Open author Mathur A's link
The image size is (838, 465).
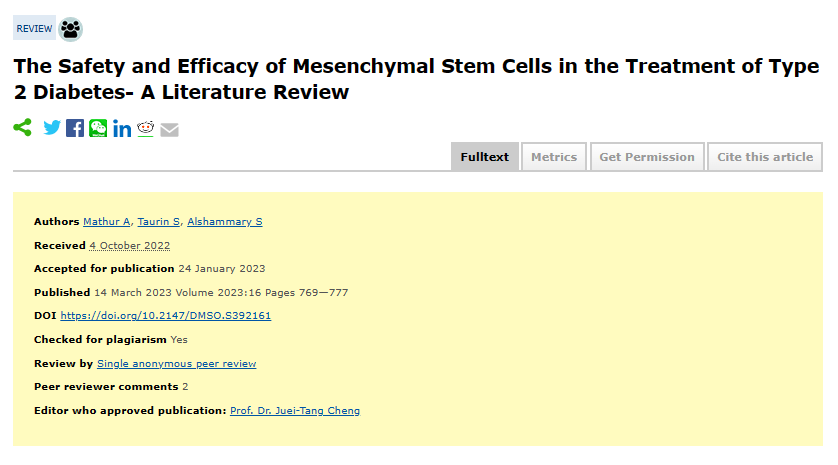click(106, 222)
